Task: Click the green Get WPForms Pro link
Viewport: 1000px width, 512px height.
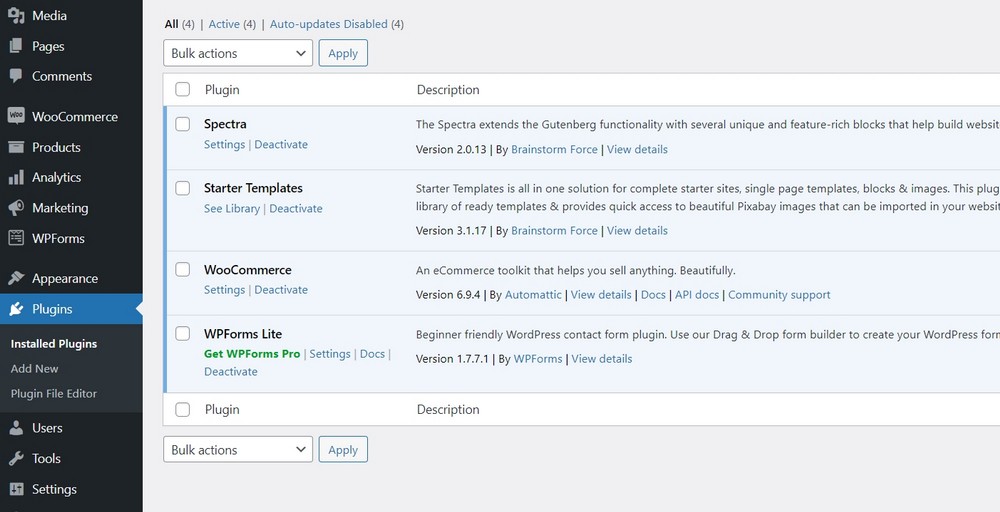Action: pos(252,353)
